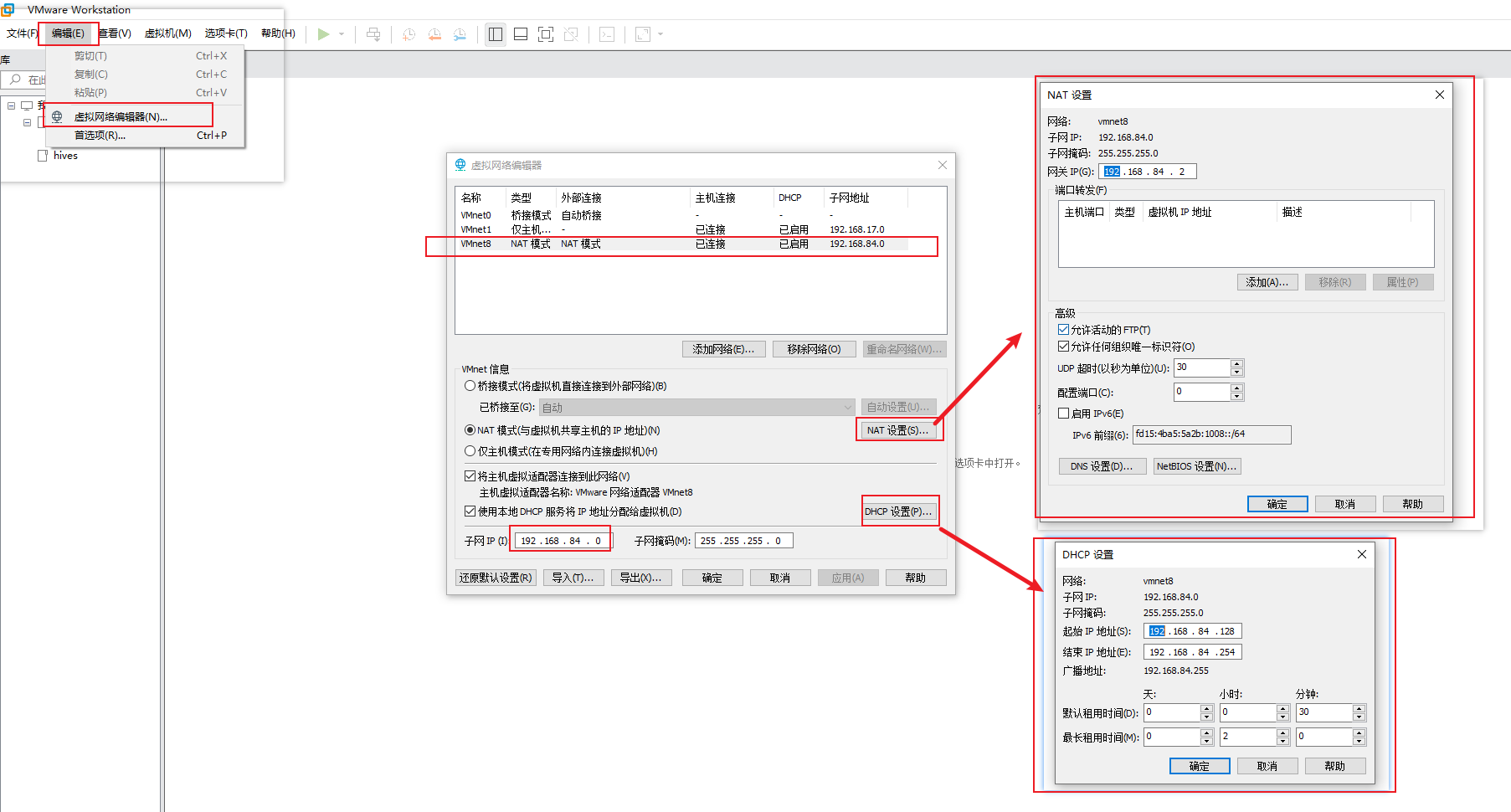Image resolution: width=1511 pixels, height=812 pixels.
Task: Click the stretch guest display icon
Action: pyautogui.click(x=643, y=34)
